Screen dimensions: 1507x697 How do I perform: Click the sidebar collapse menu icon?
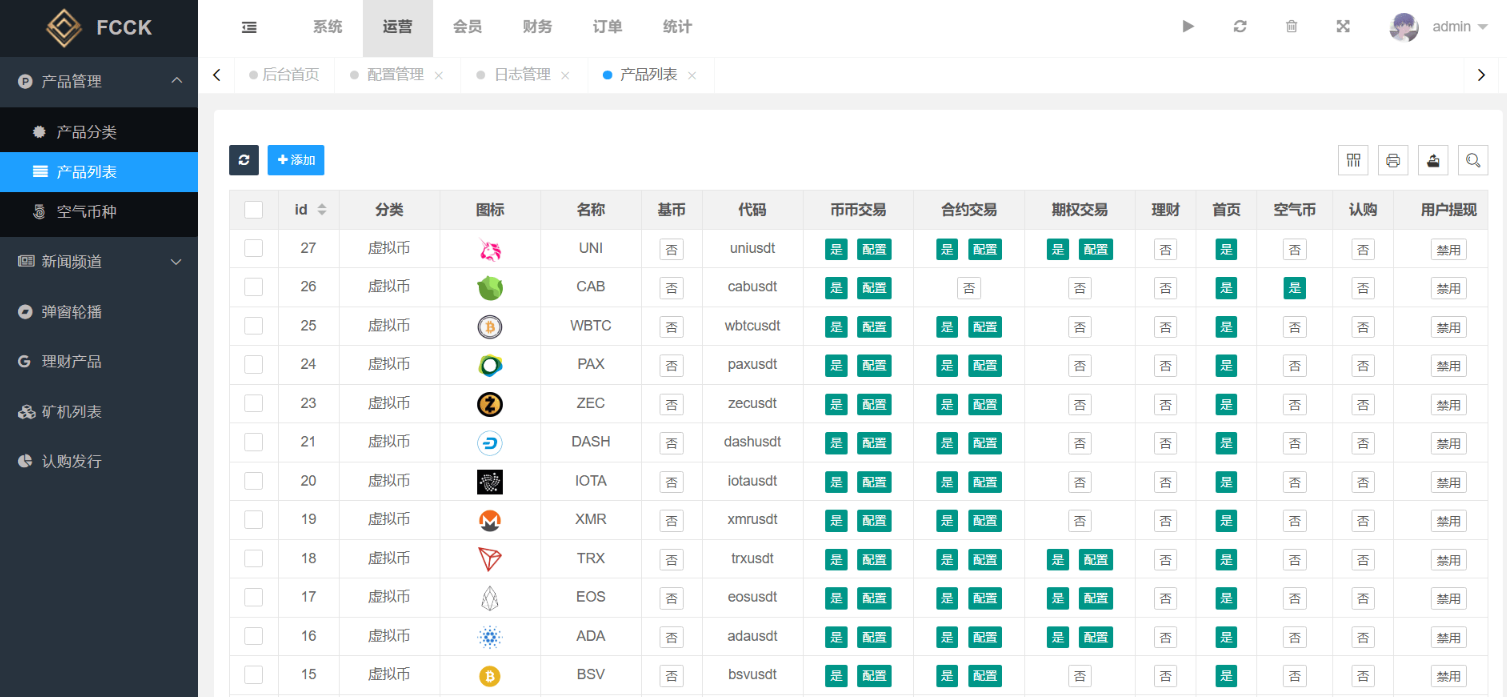tap(249, 27)
